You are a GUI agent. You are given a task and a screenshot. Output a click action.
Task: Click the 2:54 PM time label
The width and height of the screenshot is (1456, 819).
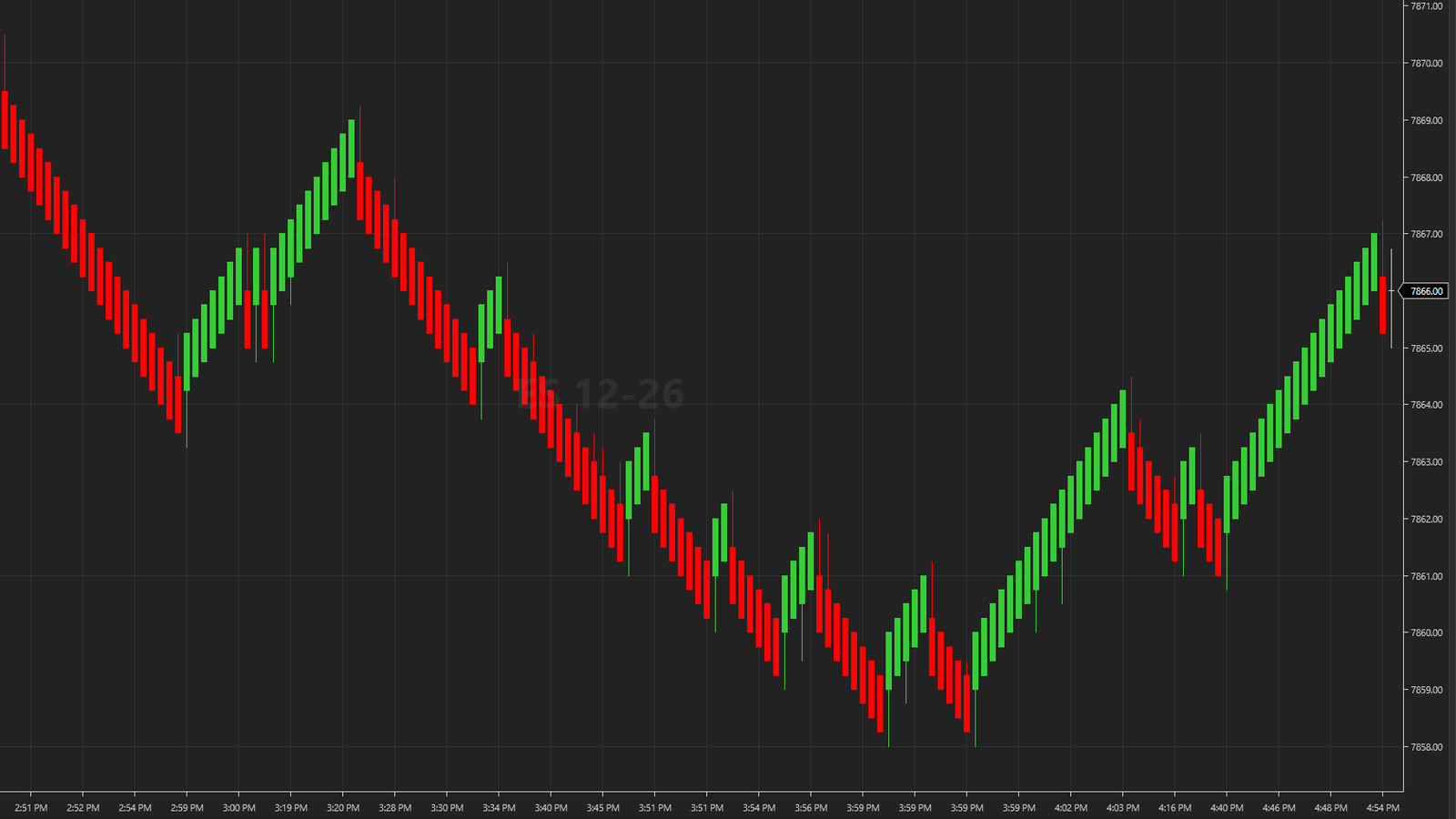[135, 808]
